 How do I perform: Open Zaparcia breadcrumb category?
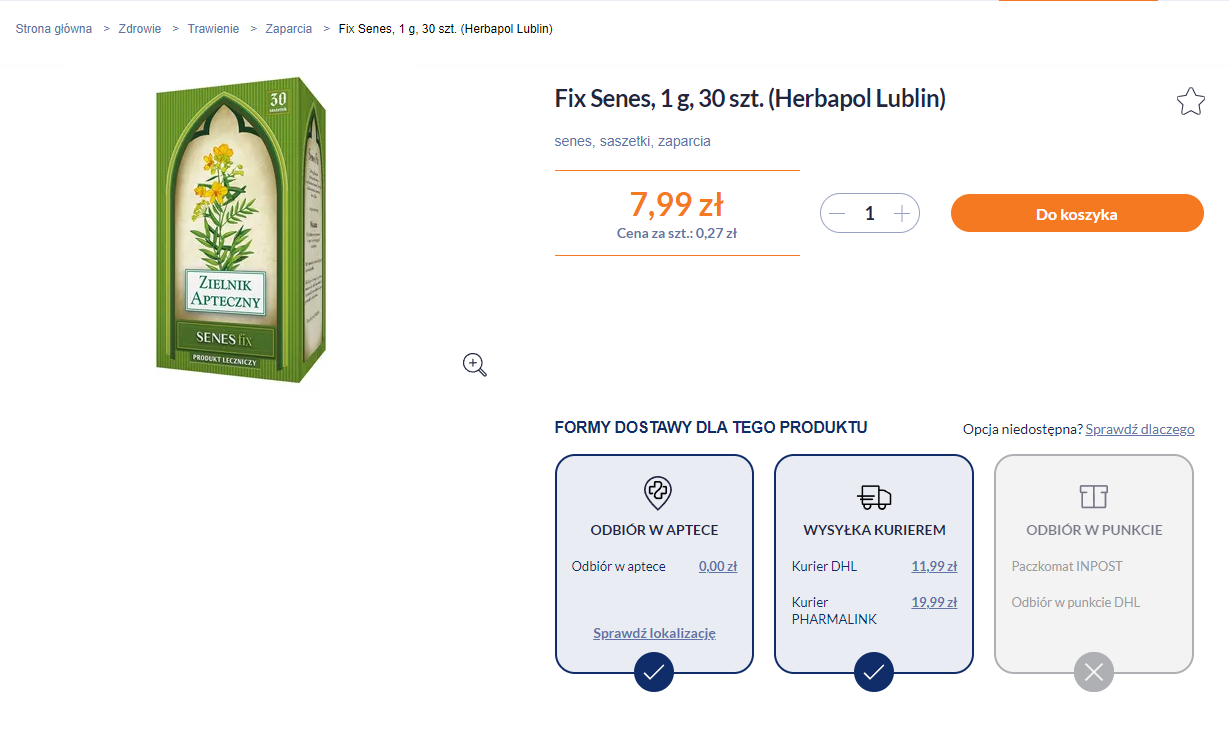tap(289, 29)
